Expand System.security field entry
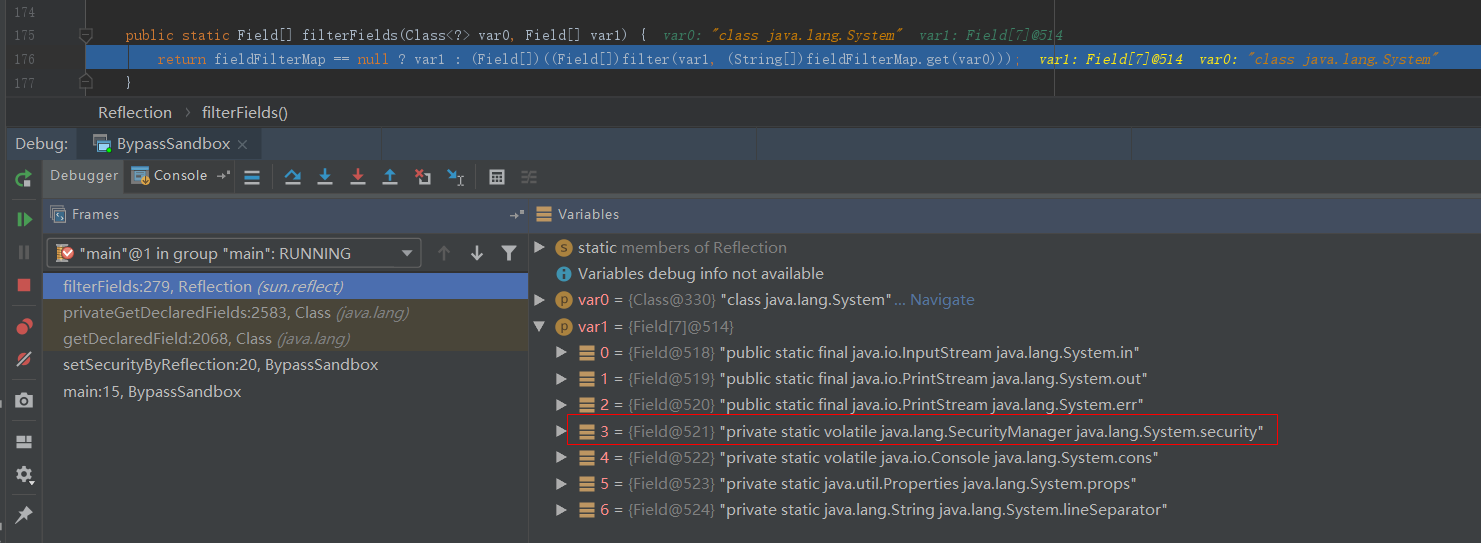 click(561, 432)
